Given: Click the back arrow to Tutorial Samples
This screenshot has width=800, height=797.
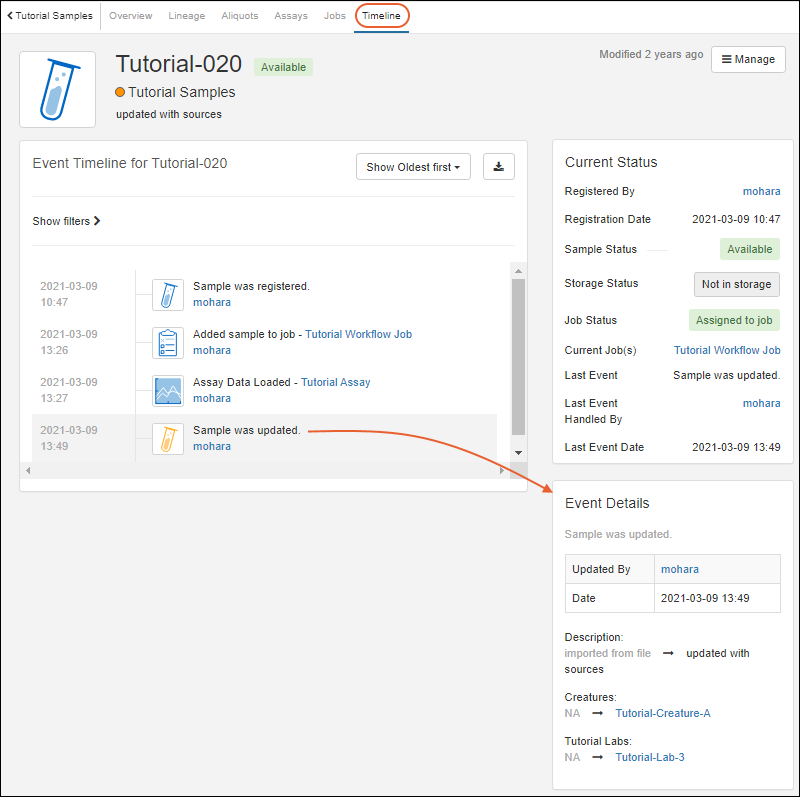Looking at the screenshot, I should 10,16.
